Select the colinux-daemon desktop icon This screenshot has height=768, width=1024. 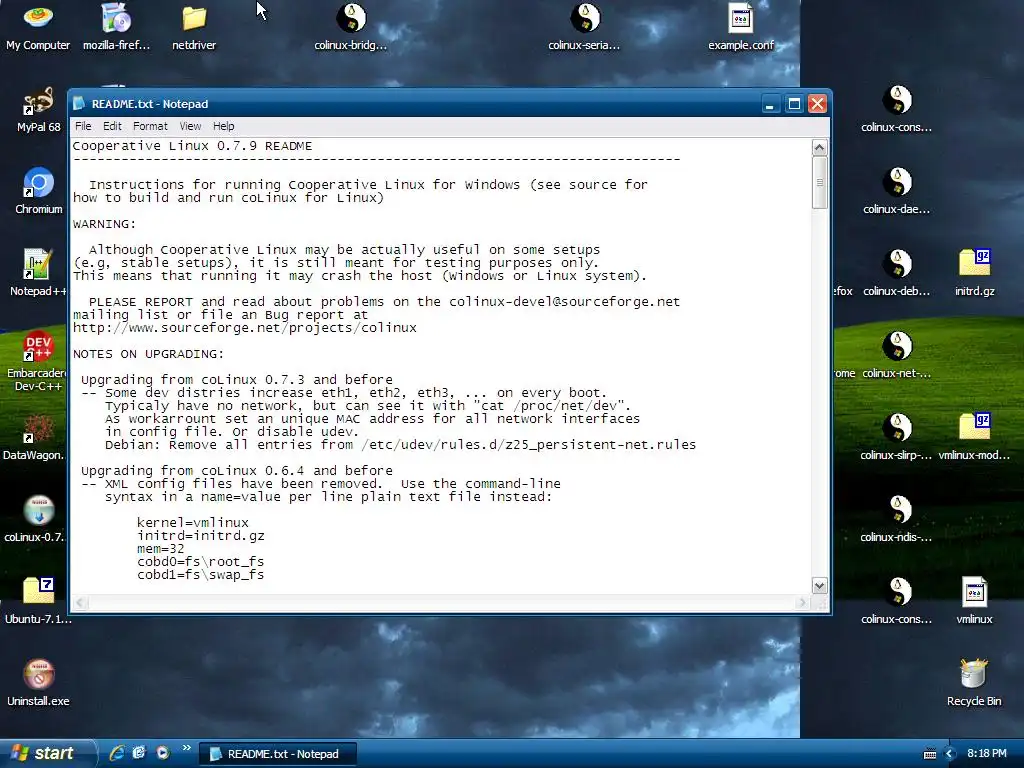897,191
